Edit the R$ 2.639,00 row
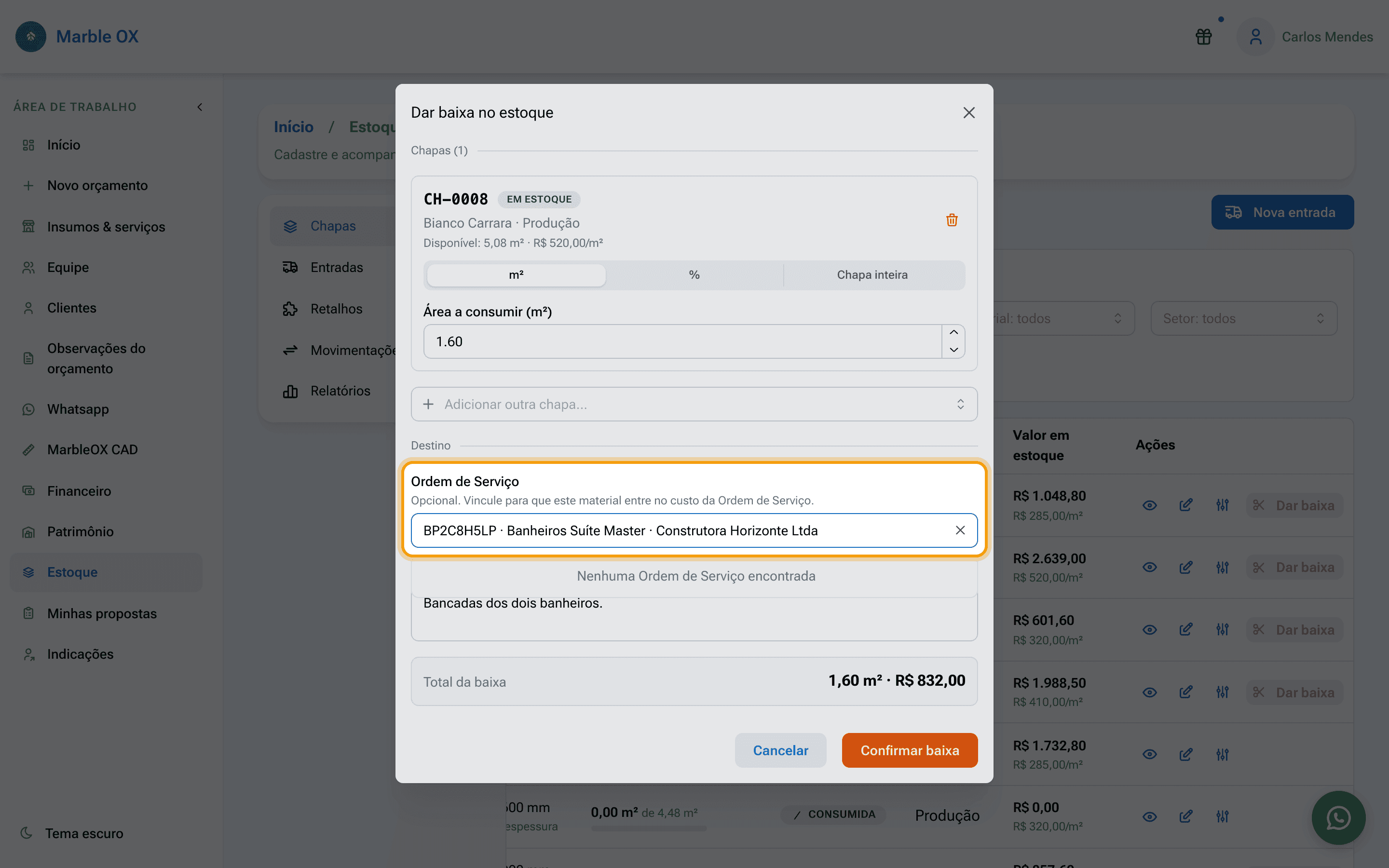Screen dimensions: 1389x868 [x=1186, y=568]
